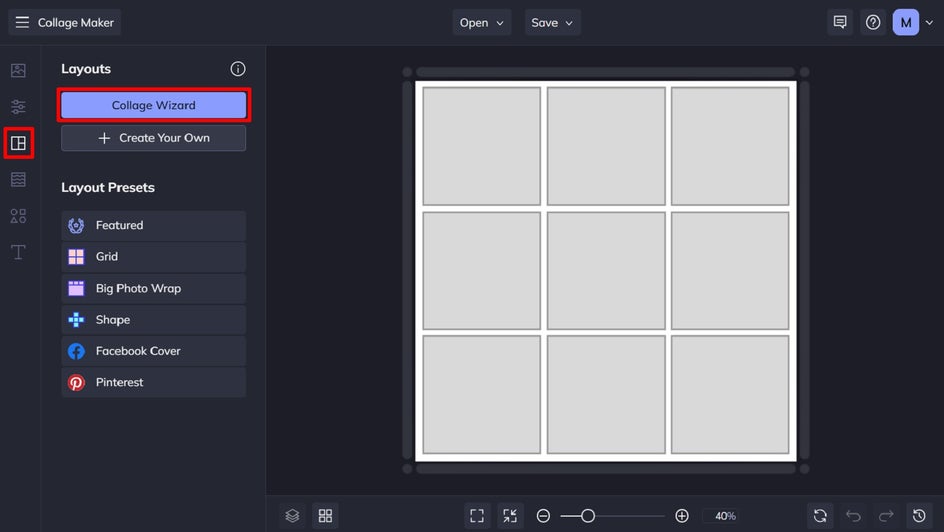Open the help question mark icon

pos(873,22)
